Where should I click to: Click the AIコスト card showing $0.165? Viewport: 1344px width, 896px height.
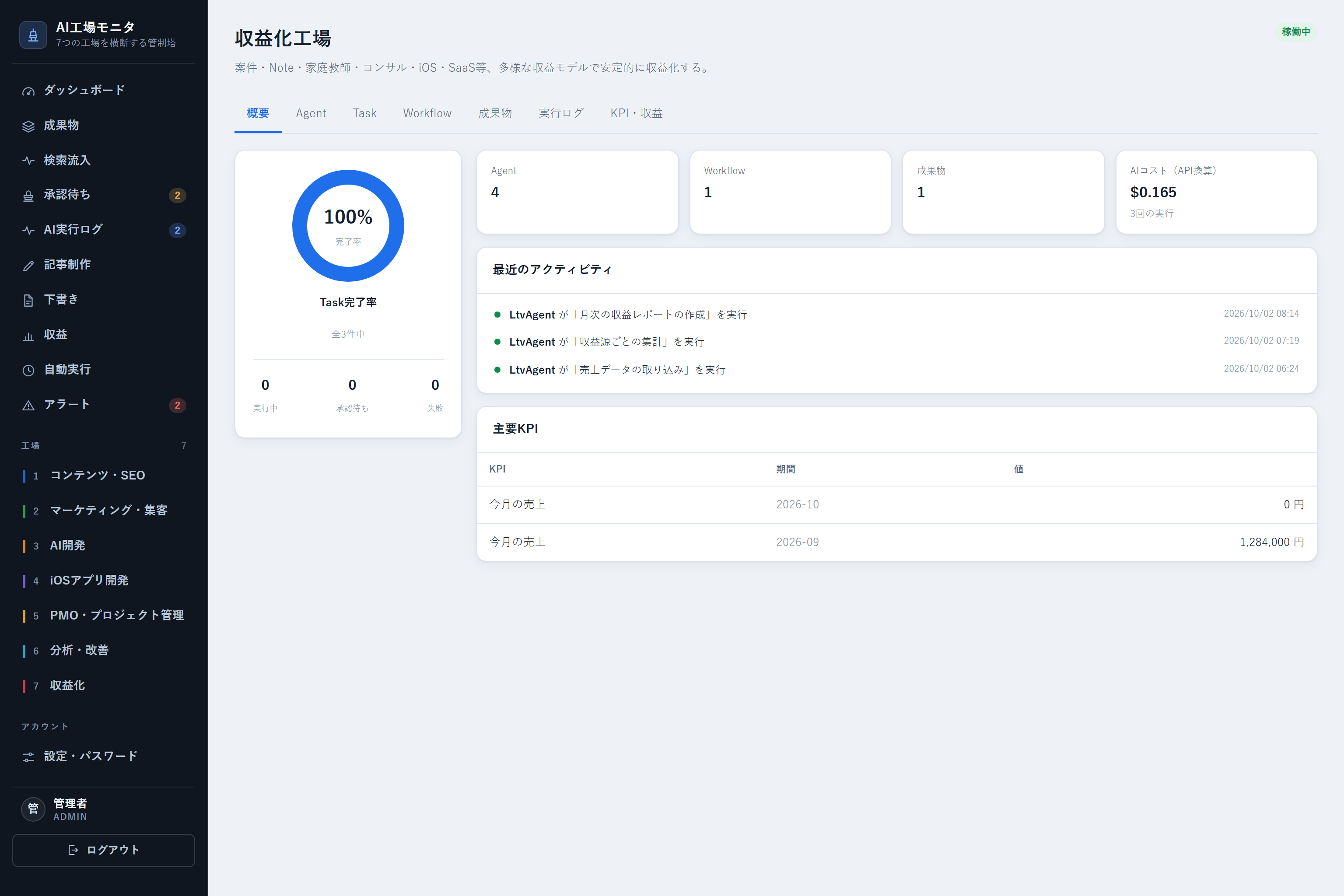tap(1217, 192)
